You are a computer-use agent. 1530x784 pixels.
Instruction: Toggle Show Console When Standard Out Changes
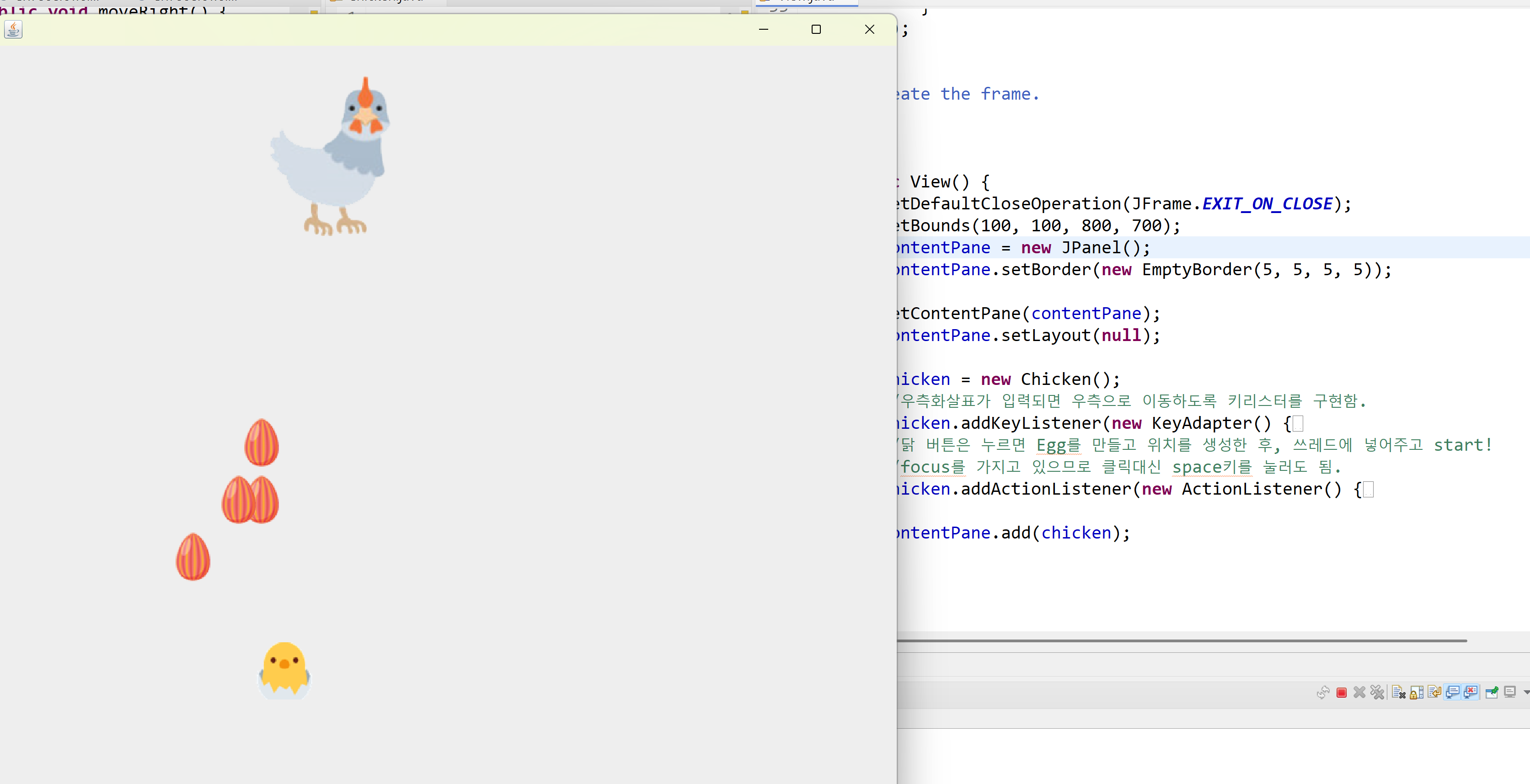[x=1453, y=693]
